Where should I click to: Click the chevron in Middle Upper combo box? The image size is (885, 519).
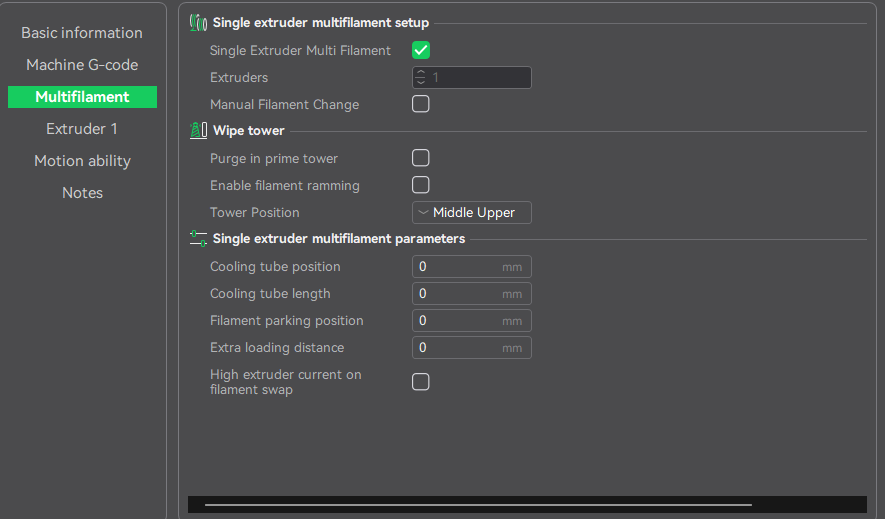pyautogui.click(x=423, y=213)
